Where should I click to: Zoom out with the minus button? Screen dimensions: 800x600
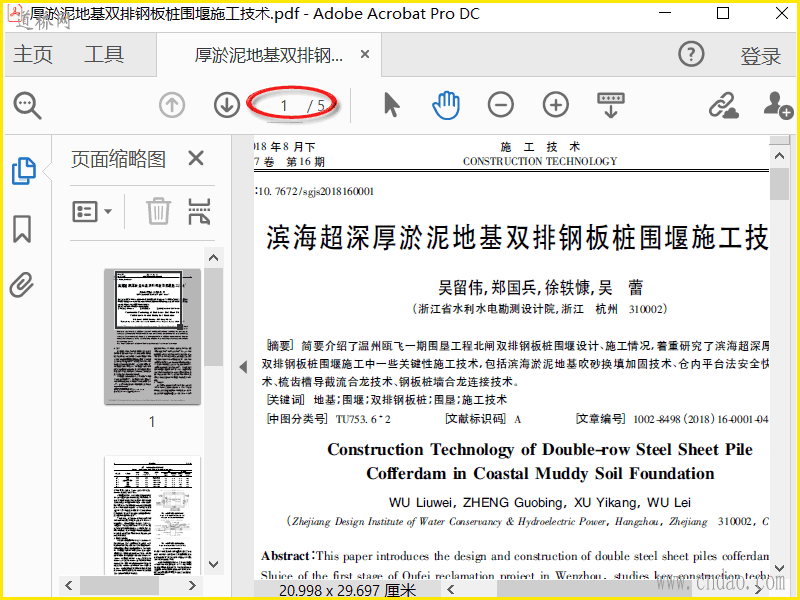coord(501,105)
